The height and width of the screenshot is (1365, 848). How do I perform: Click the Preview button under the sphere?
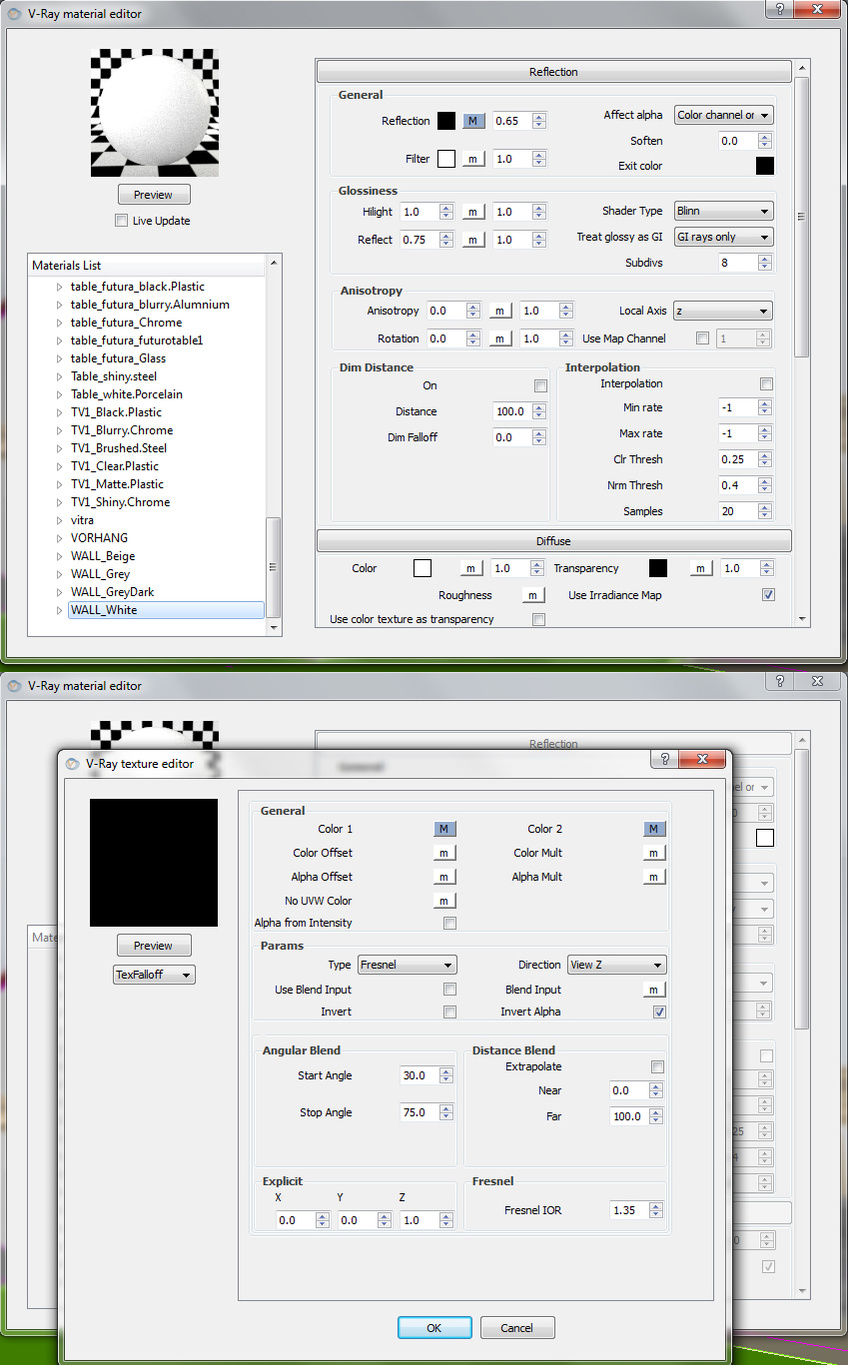[x=153, y=195]
